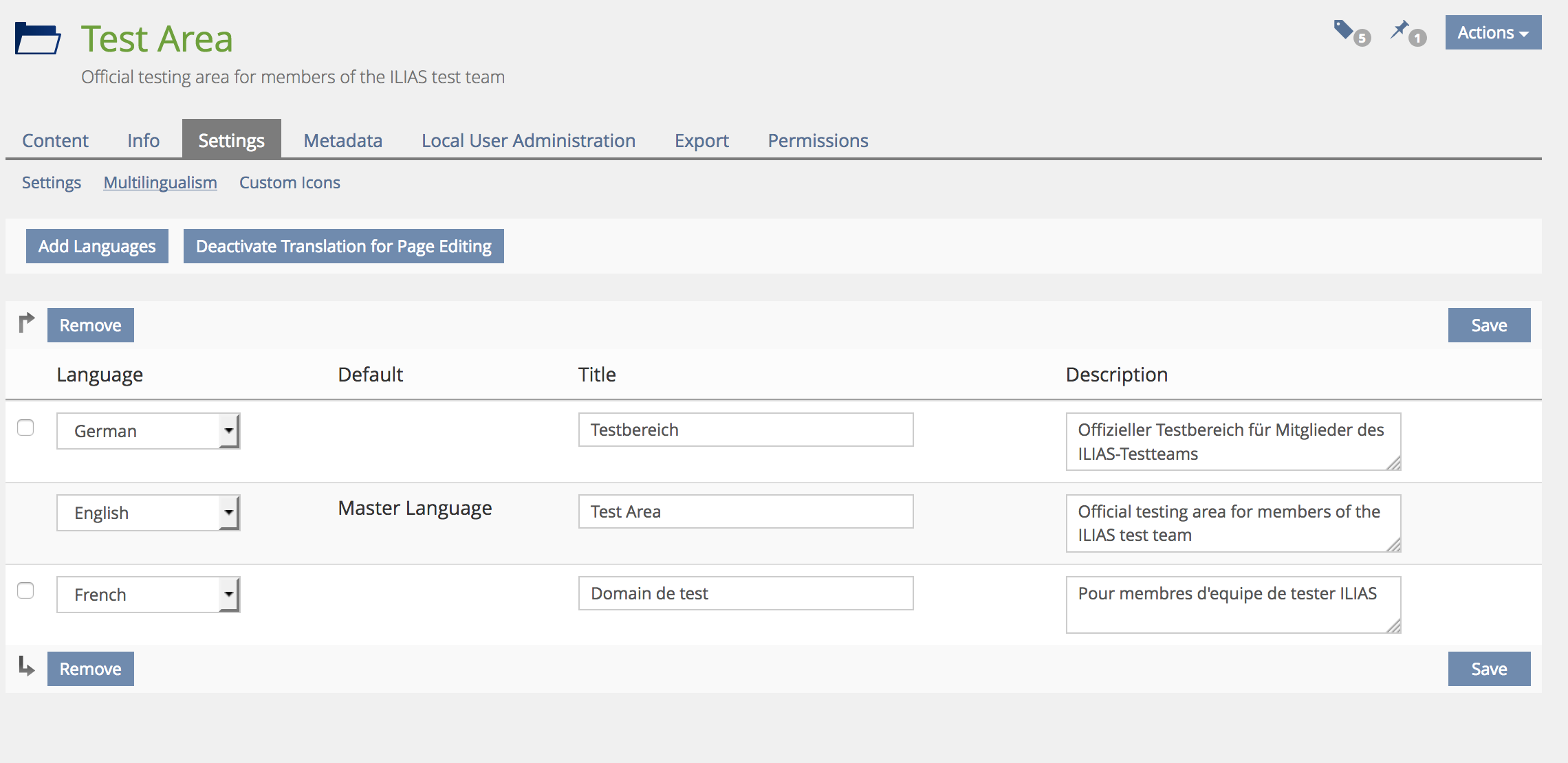This screenshot has height=763, width=1568.
Task: Click the Add Languages button
Action: pos(97,246)
